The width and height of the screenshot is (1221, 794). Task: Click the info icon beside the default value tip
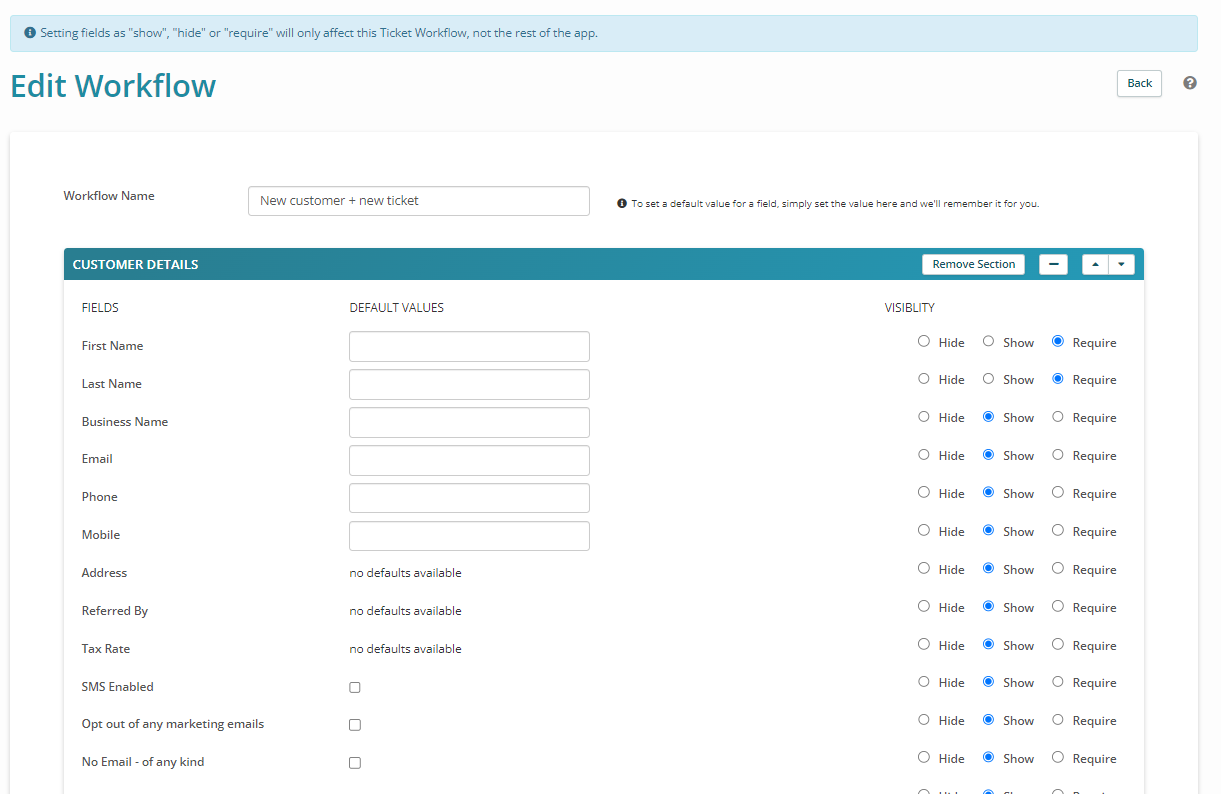pos(621,202)
